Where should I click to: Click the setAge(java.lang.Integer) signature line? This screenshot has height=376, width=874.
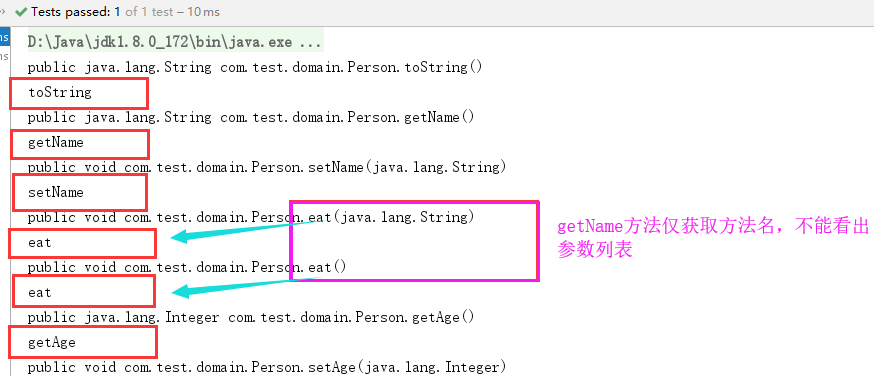267,368
